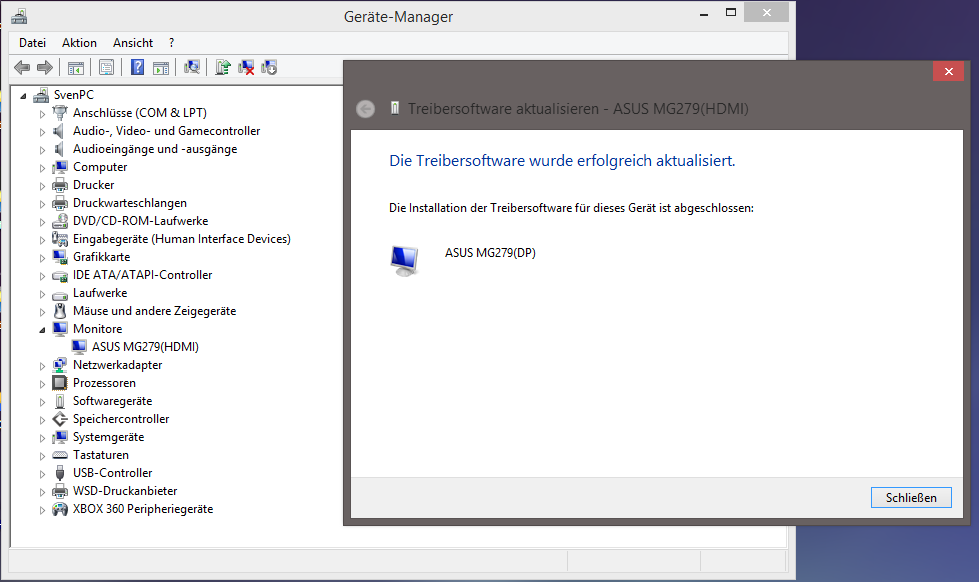979x582 pixels.
Task: Click the SvenPC computer icon
Action: click(41, 95)
